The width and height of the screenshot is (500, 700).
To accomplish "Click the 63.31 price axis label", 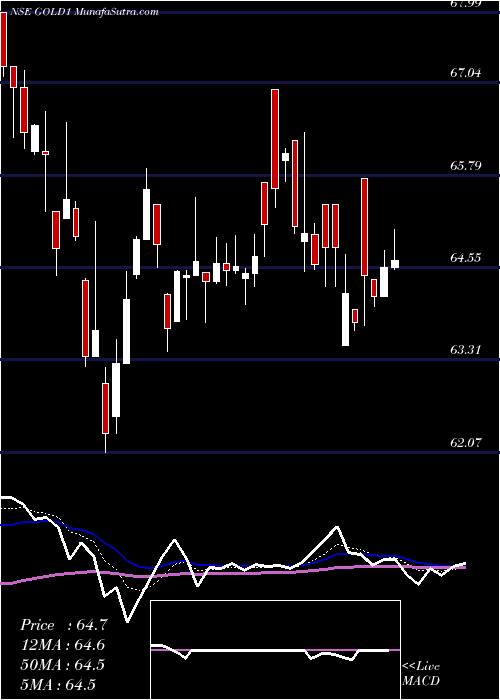I will coord(466,350).
